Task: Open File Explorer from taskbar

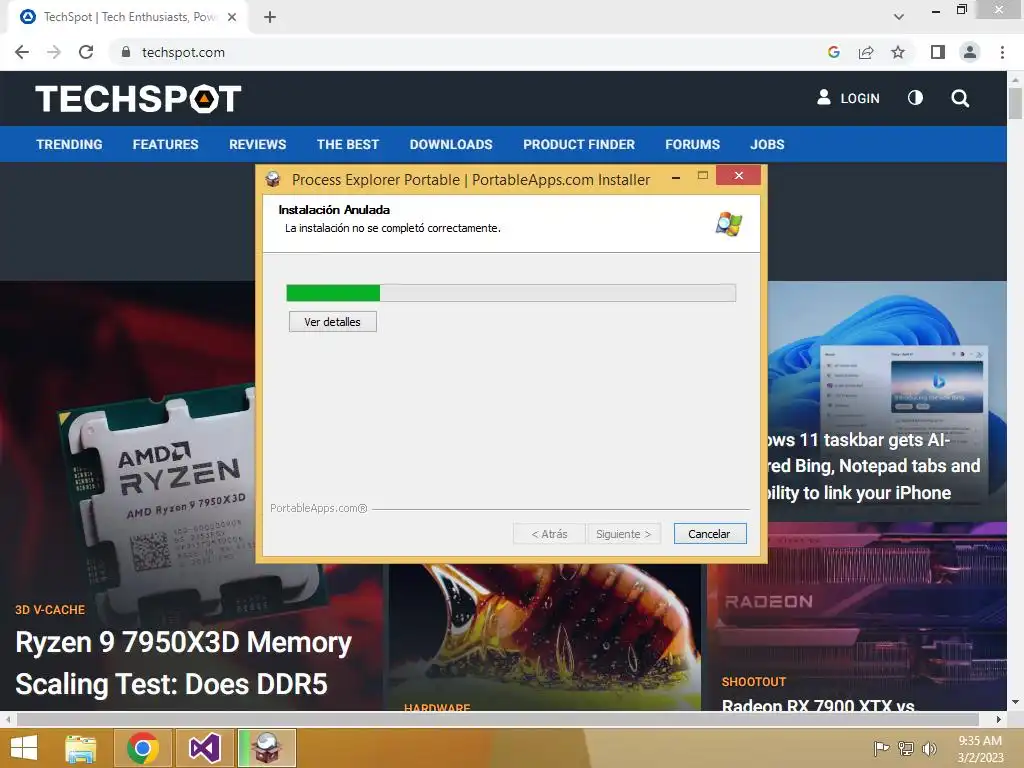Action: click(x=81, y=748)
